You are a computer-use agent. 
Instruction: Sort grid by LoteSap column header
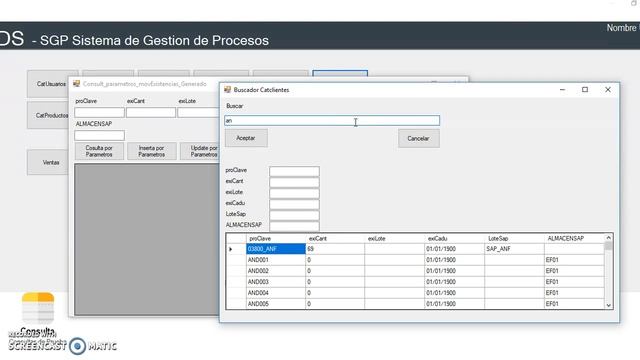[514, 238]
